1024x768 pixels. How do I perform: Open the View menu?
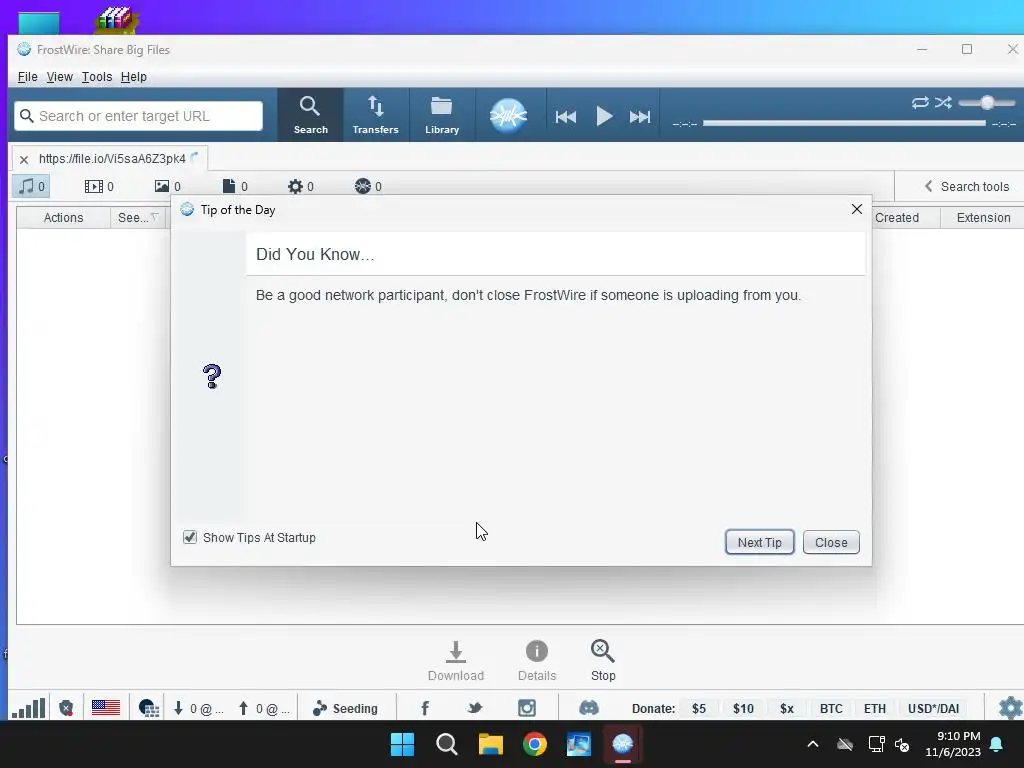pyautogui.click(x=59, y=77)
